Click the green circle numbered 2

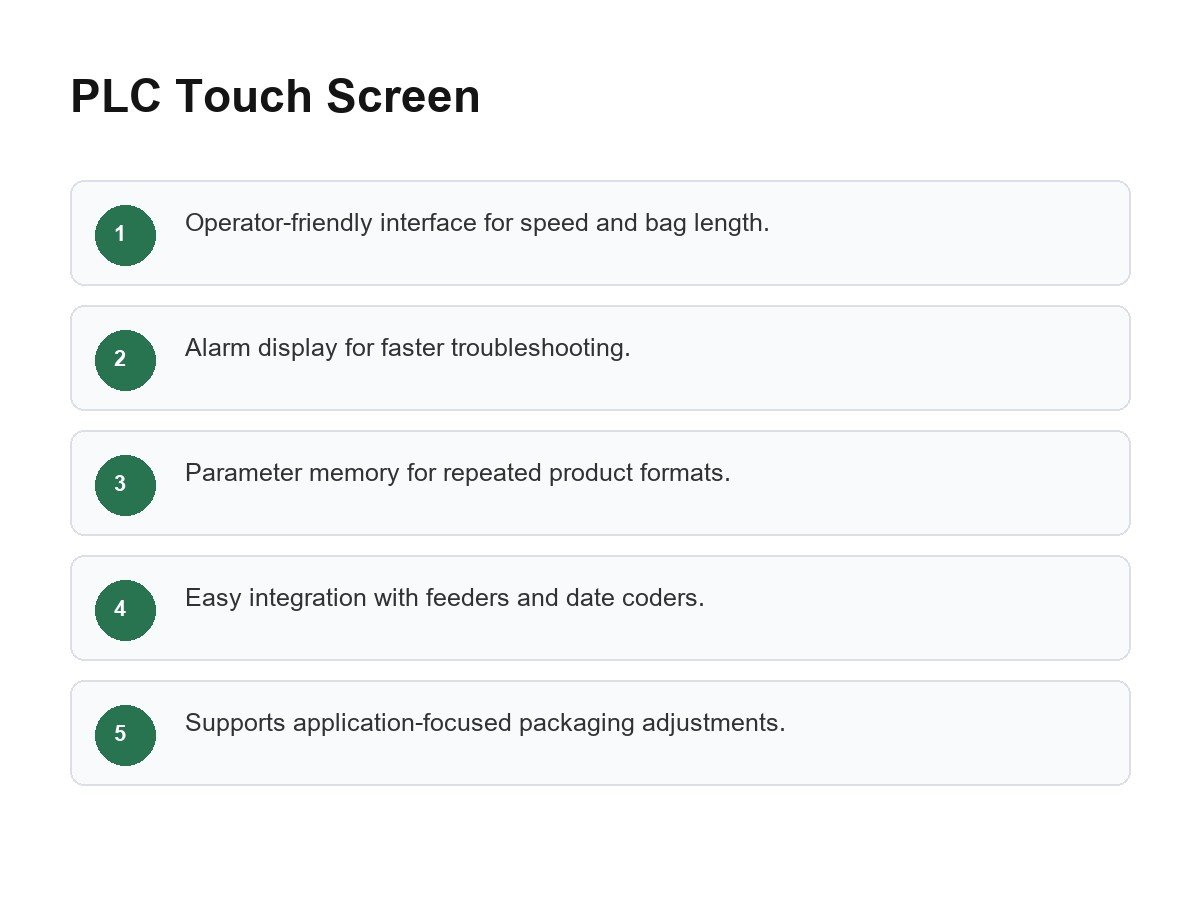pyautogui.click(x=125, y=360)
